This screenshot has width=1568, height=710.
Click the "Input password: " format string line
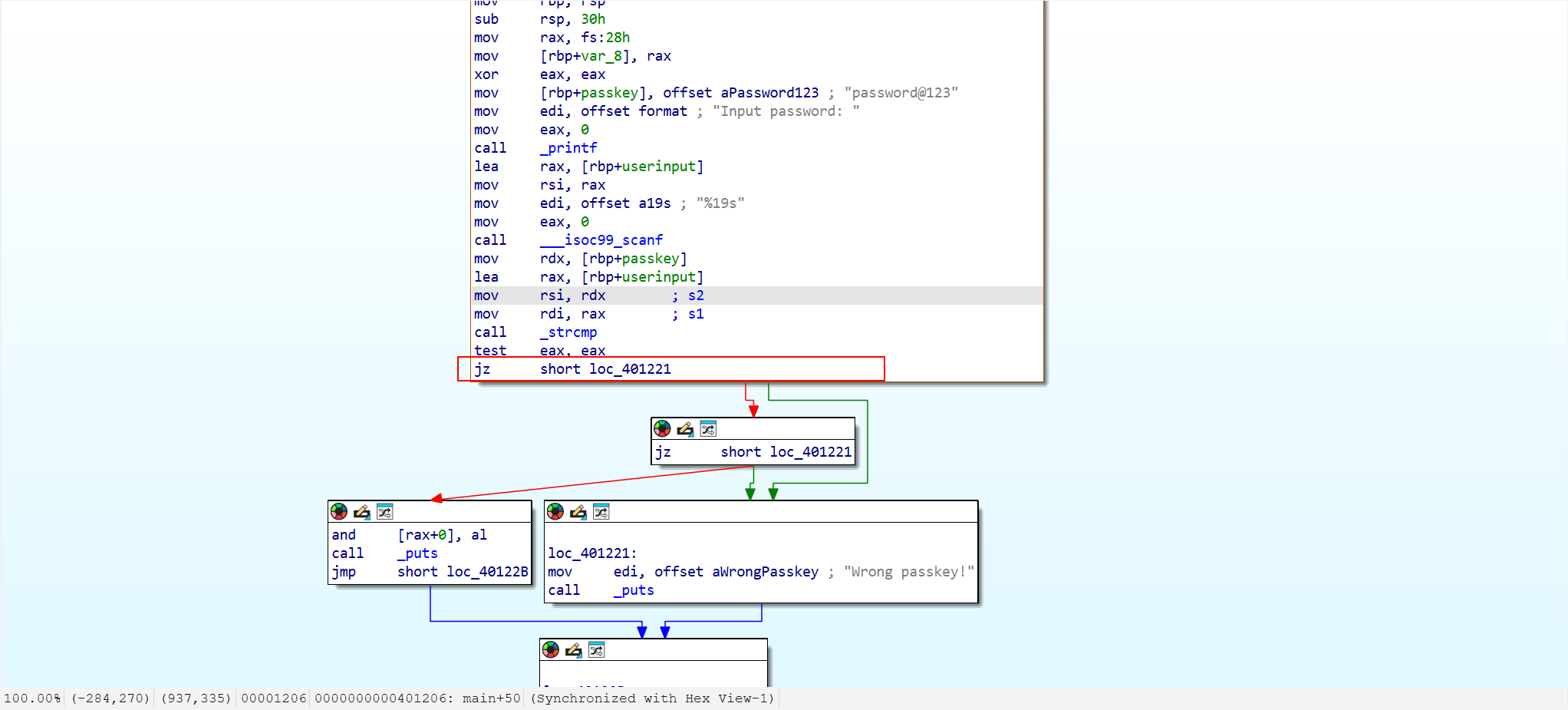667,111
